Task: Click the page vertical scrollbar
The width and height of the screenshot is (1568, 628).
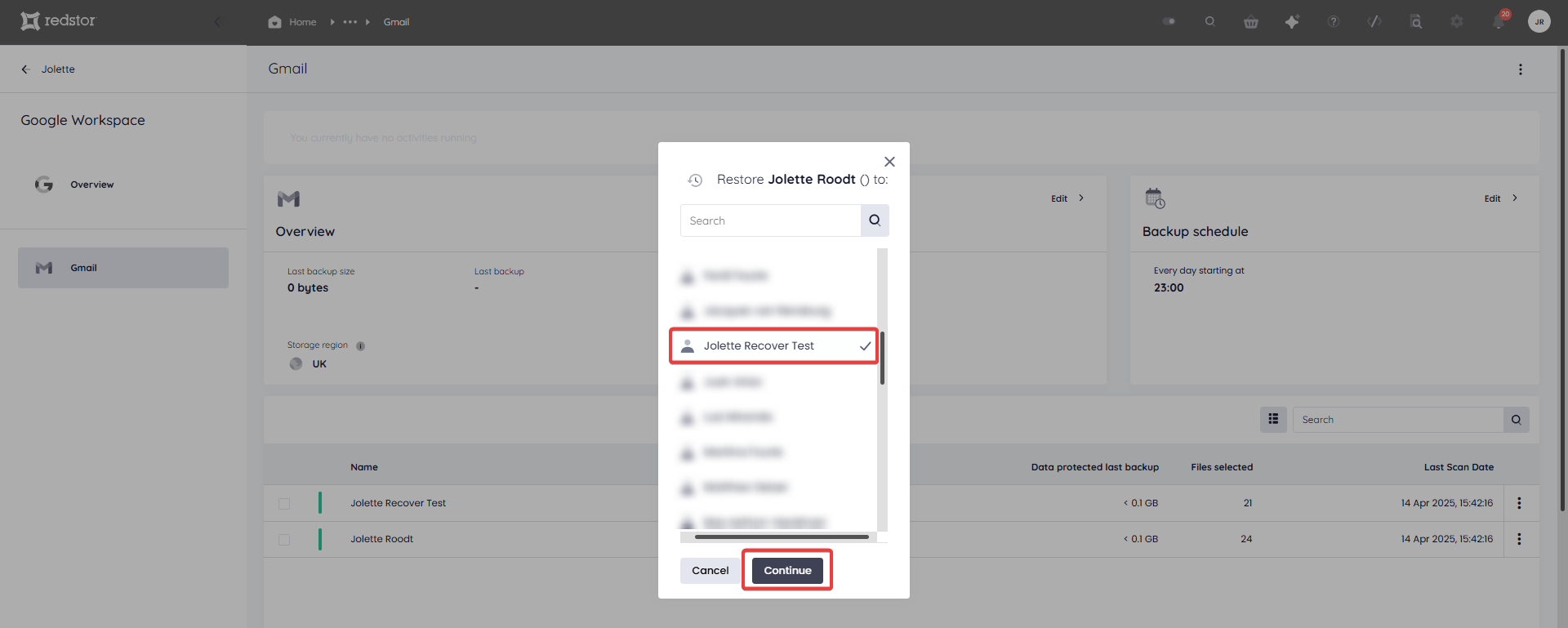Action: [x=1563, y=280]
